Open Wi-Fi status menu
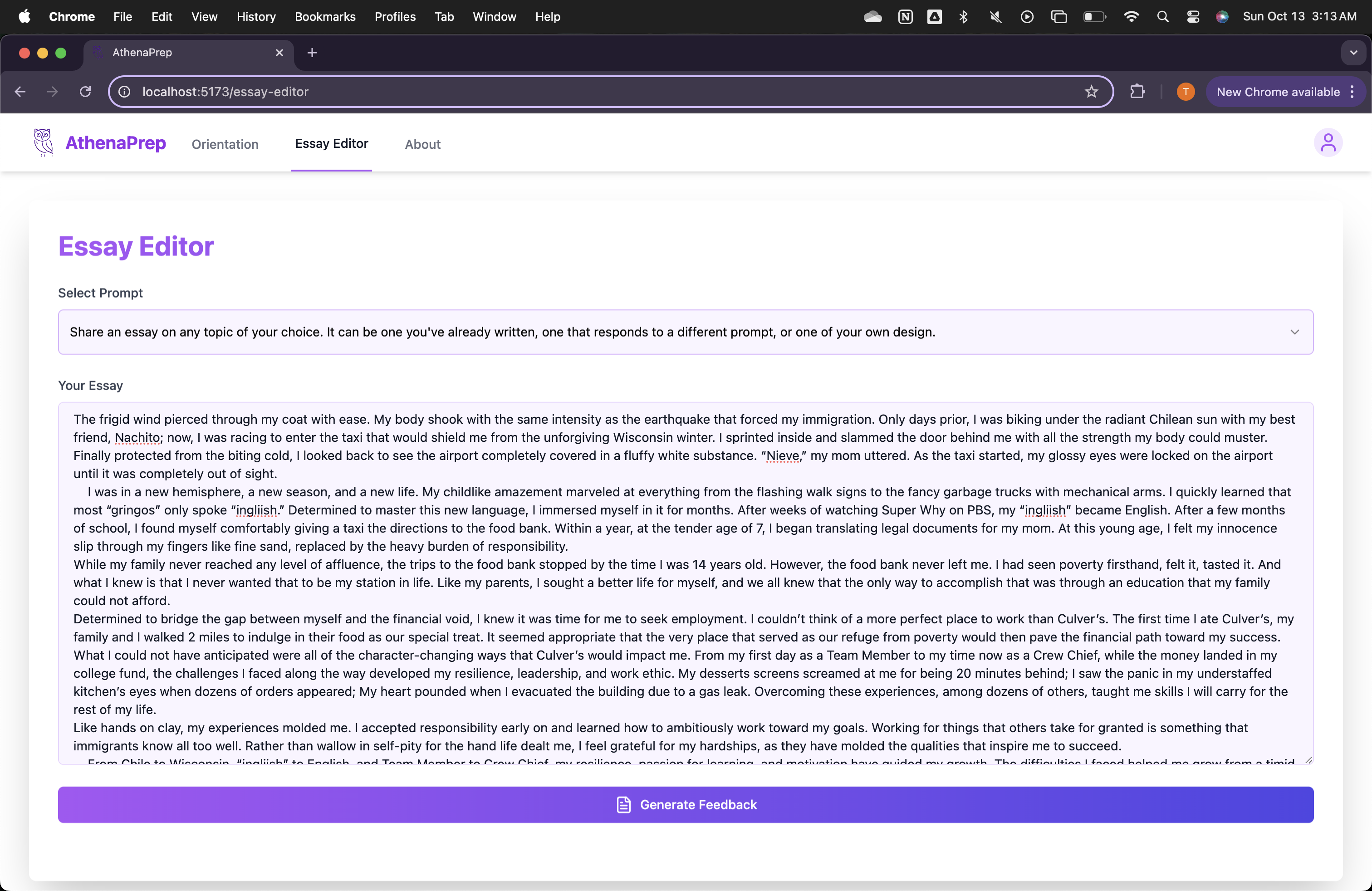The width and height of the screenshot is (1372, 891). [1131, 17]
